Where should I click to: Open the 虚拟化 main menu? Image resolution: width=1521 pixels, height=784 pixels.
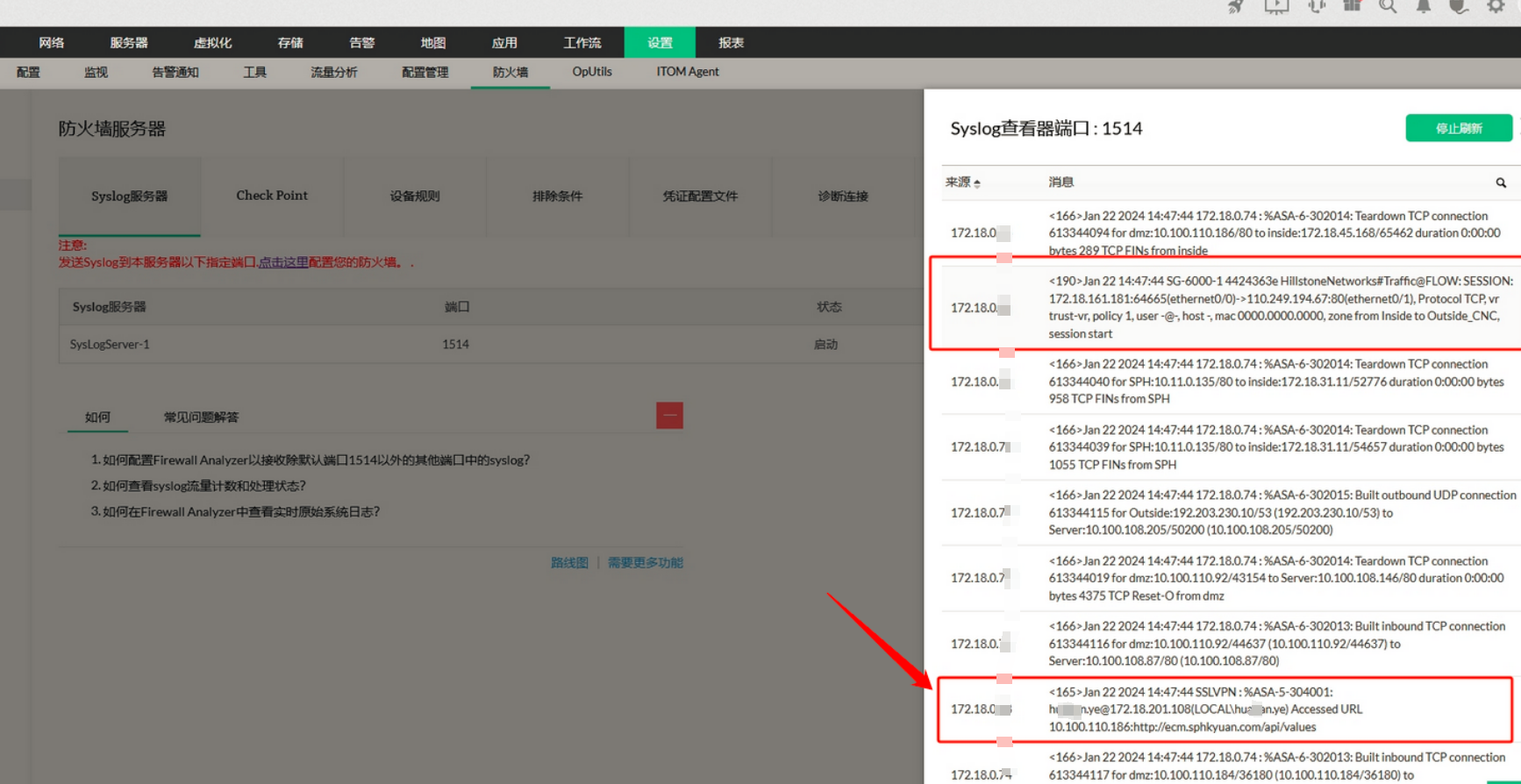click(x=212, y=42)
